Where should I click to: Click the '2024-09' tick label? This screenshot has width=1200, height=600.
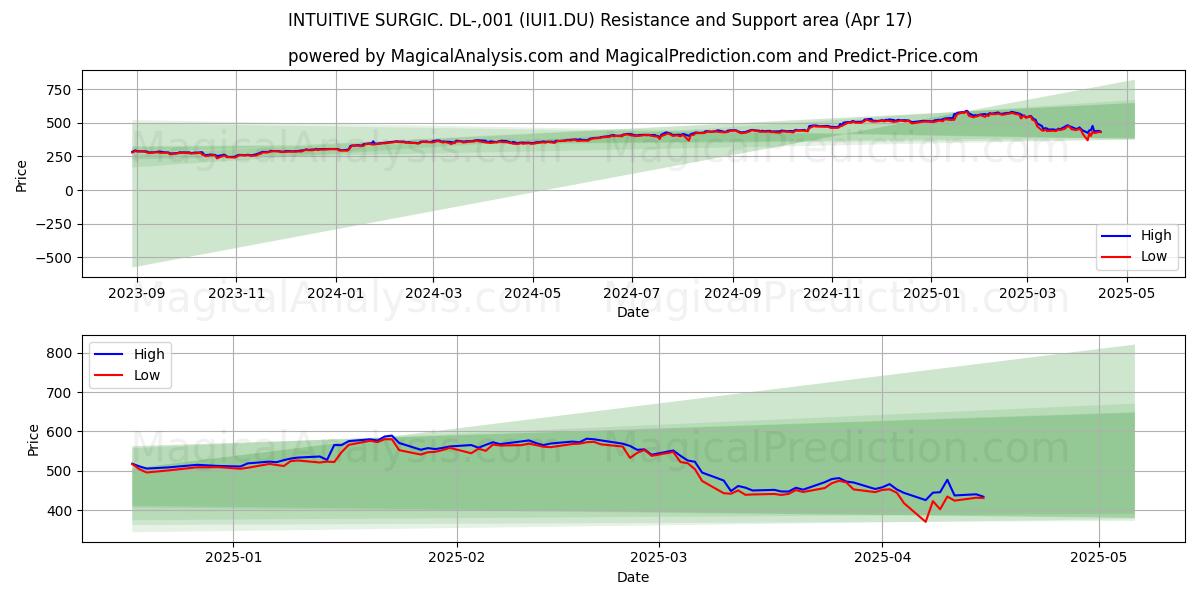pos(732,292)
